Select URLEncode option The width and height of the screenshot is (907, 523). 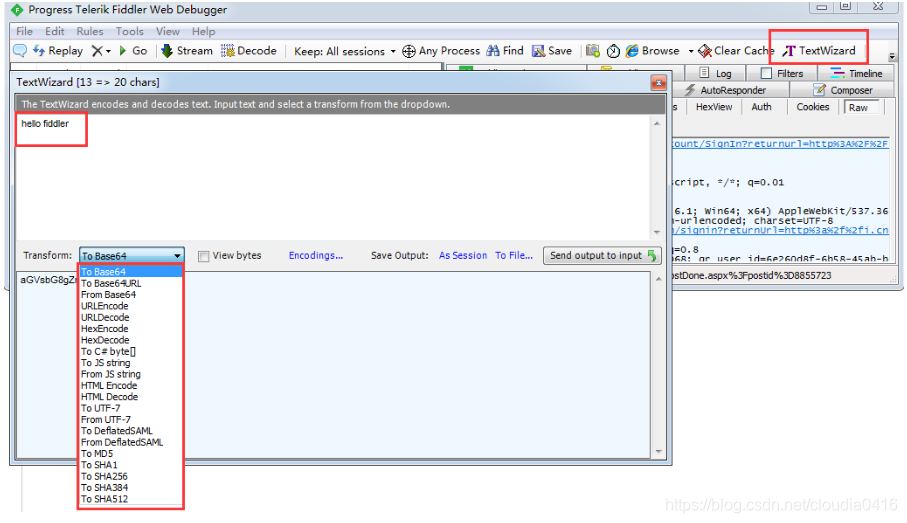click(x=131, y=306)
